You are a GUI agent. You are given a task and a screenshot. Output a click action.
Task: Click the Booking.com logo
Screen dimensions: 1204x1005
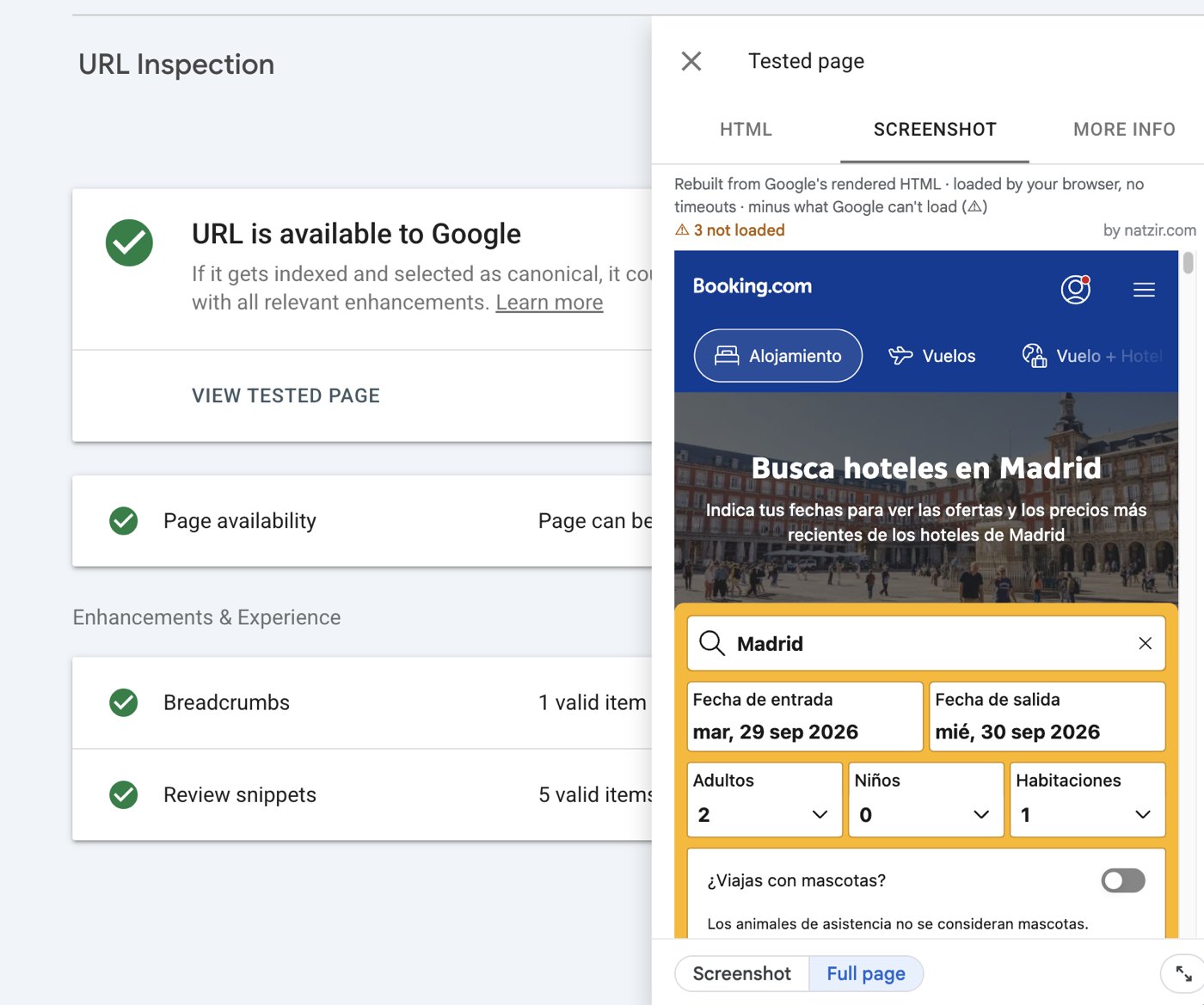pyautogui.click(x=752, y=286)
